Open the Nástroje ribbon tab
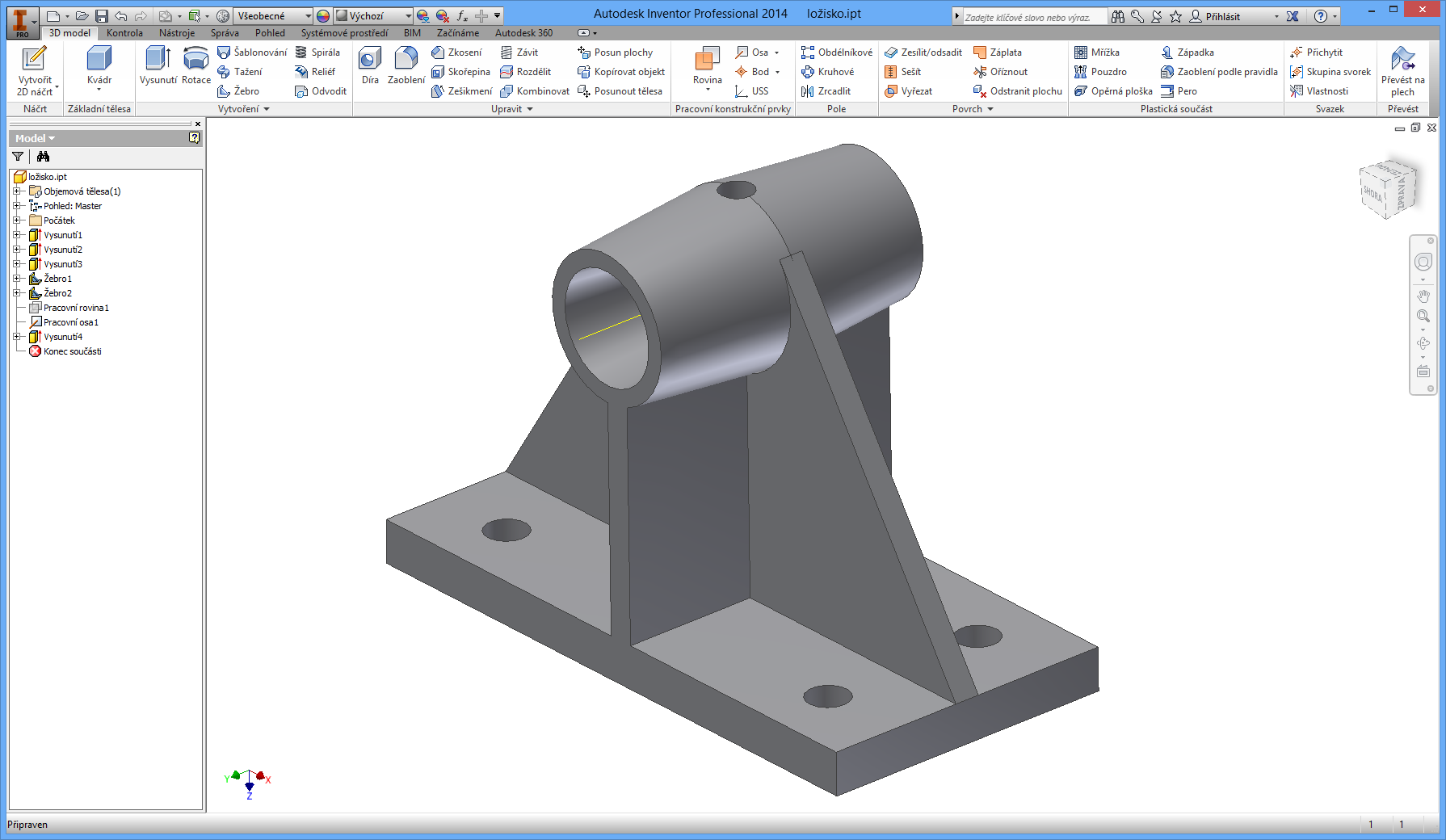The image size is (1446, 840). coord(177,33)
